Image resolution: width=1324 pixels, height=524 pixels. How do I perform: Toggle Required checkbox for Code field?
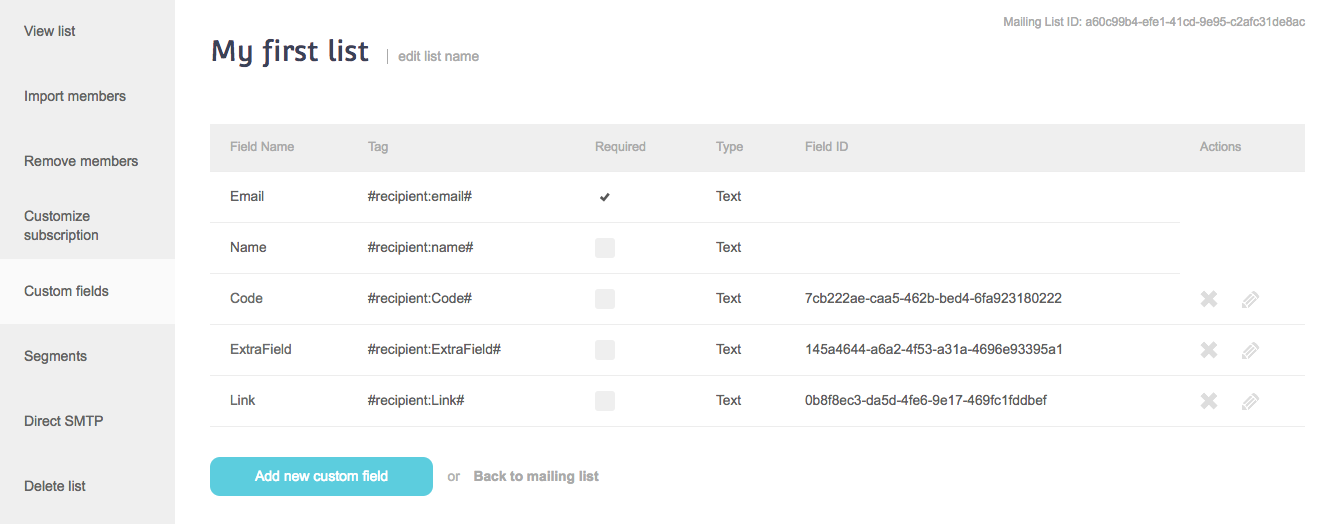point(605,299)
